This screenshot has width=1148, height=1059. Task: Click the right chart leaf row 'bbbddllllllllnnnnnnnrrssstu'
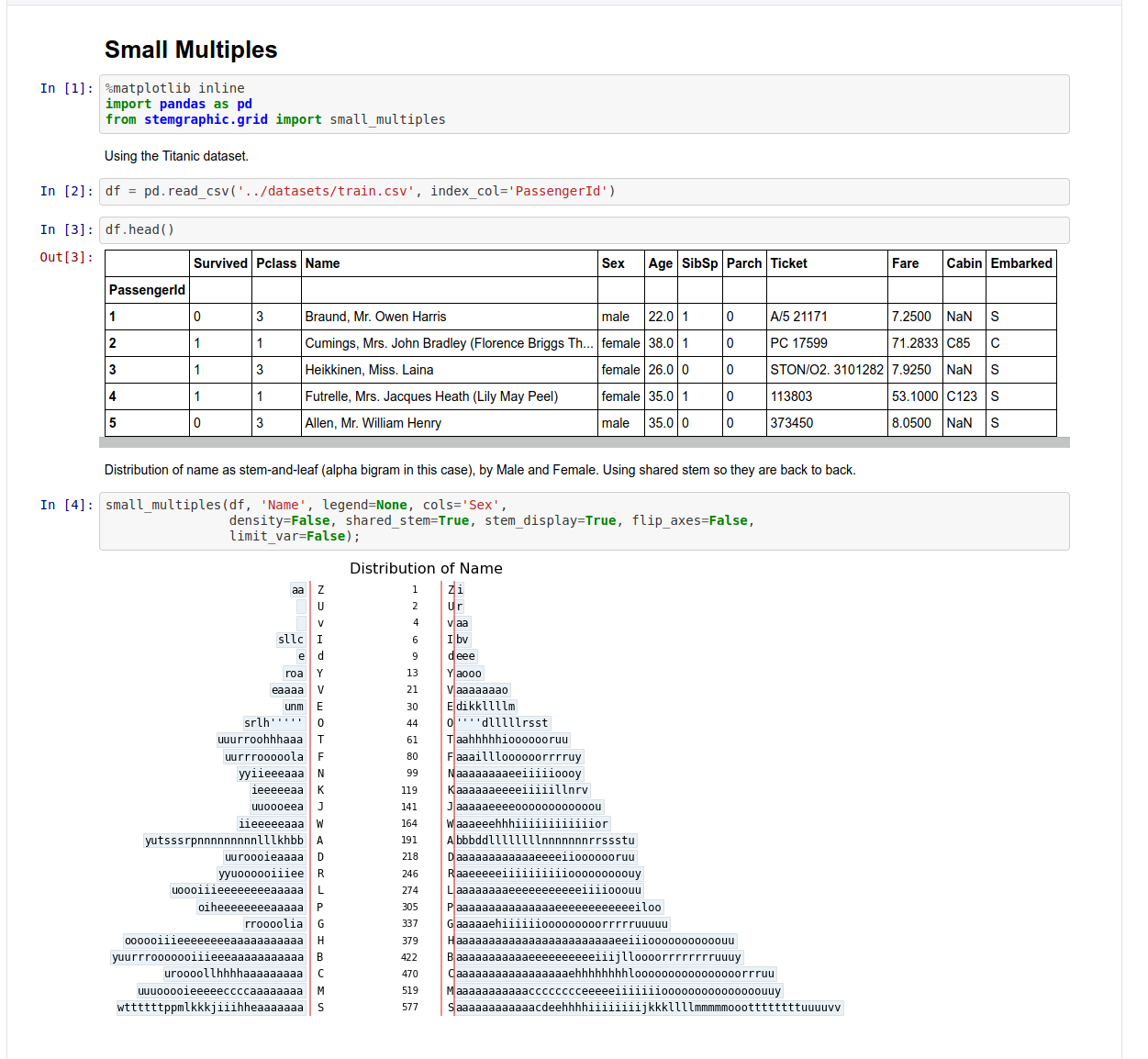coord(546,841)
